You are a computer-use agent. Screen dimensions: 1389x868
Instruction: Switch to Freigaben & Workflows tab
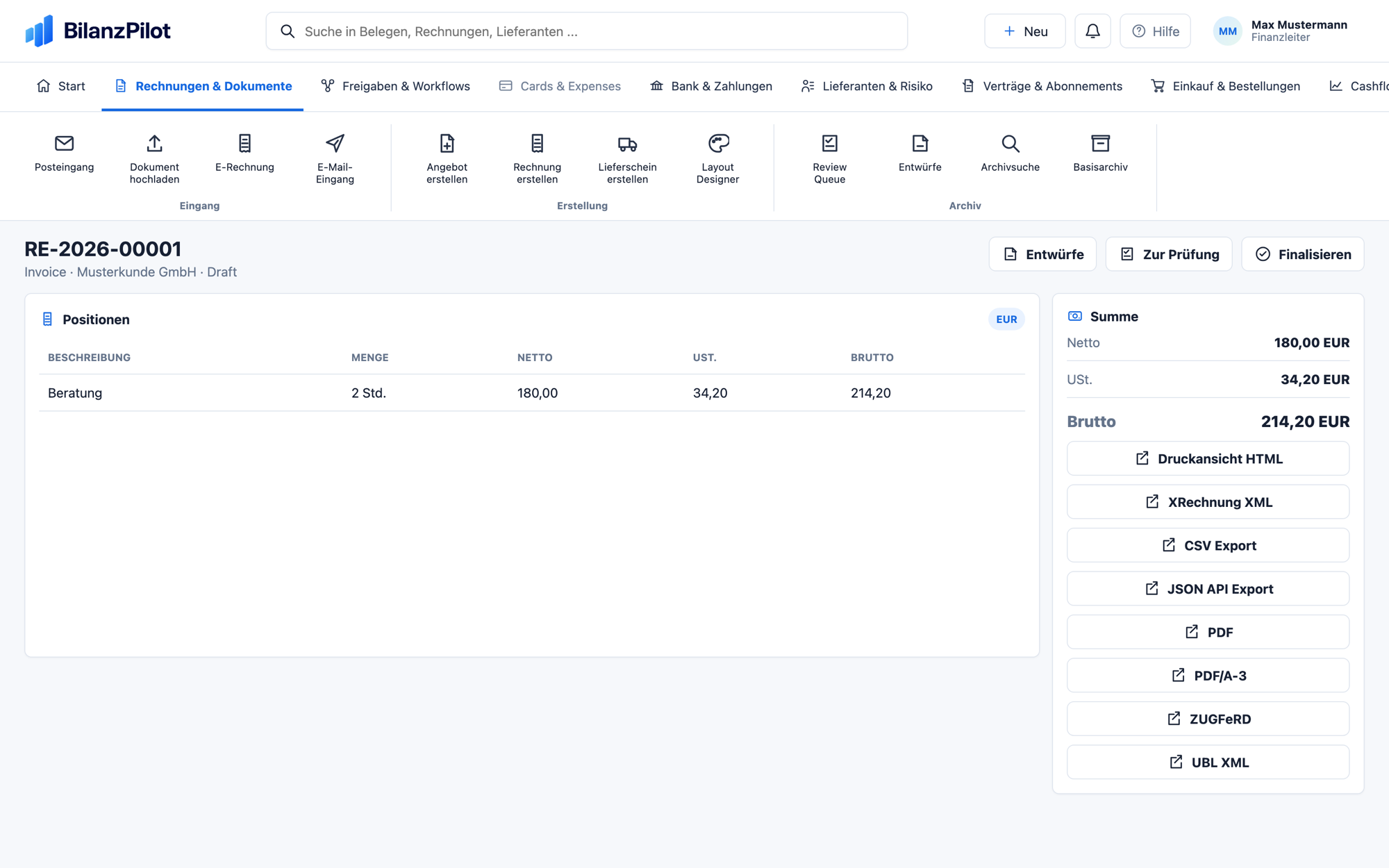tap(395, 86)
